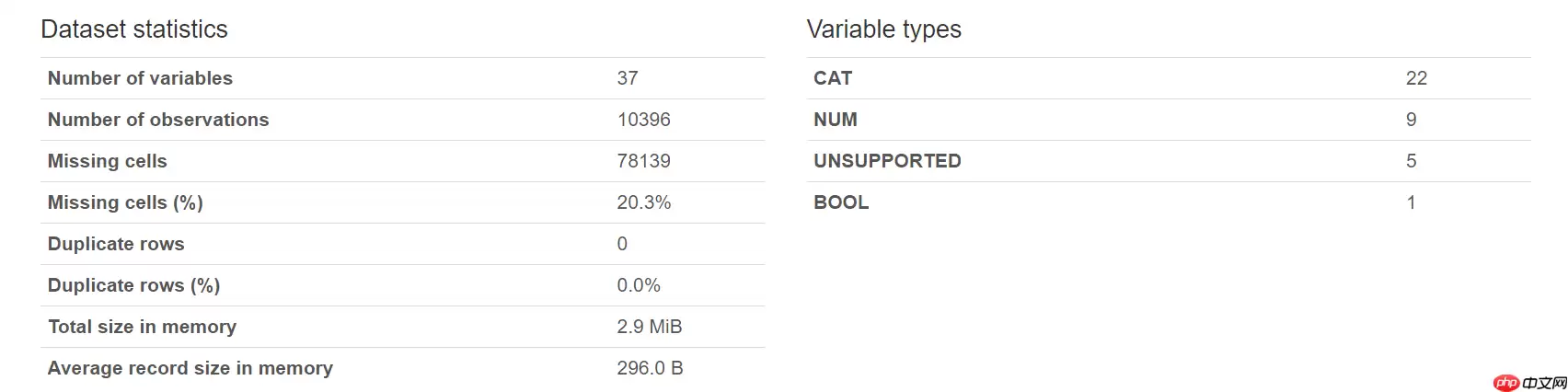Click the CAT variable type label

(833, 78)
